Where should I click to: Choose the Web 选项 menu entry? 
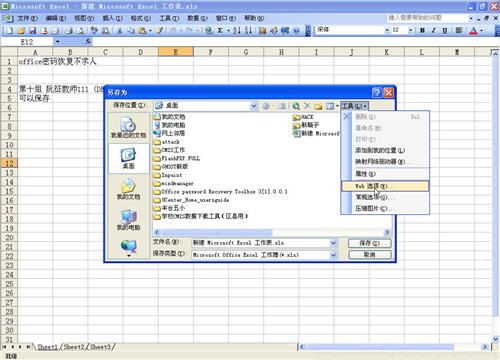point(385,186)
